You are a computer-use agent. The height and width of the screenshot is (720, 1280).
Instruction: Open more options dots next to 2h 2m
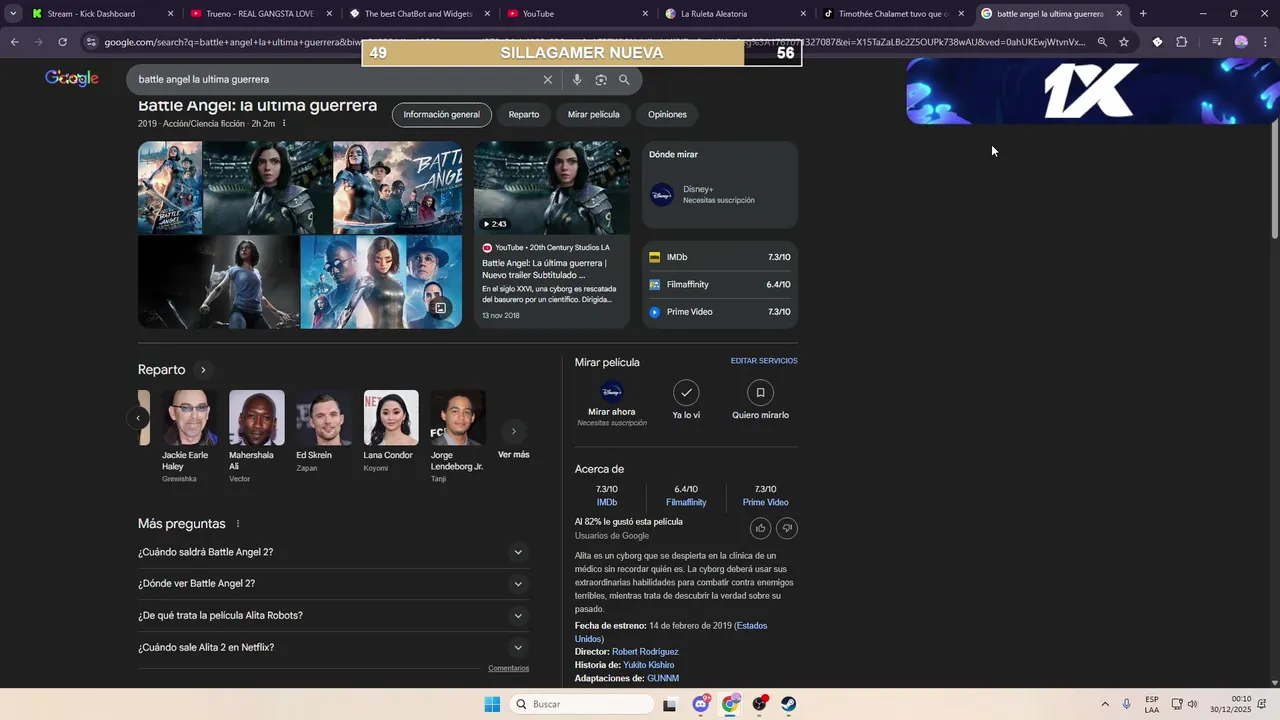[284, 123]
